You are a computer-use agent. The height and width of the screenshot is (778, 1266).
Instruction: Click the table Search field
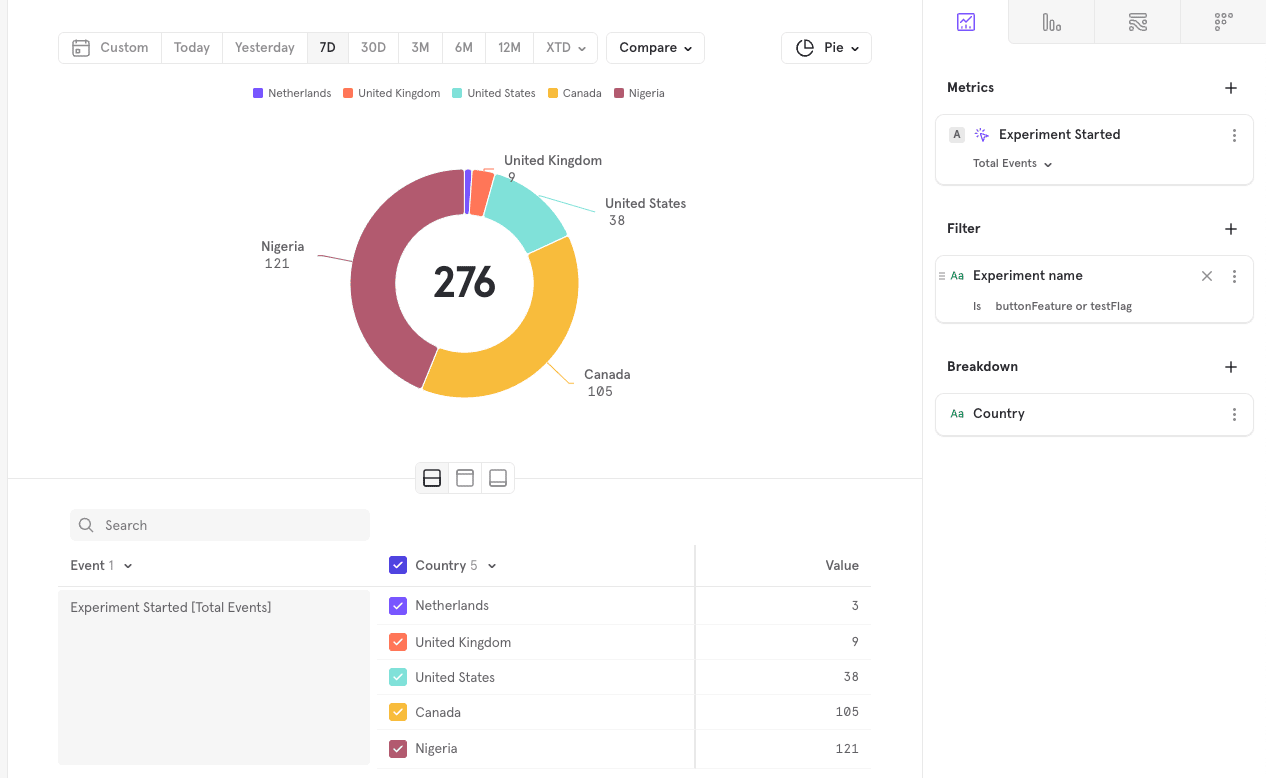click(220, 525)
